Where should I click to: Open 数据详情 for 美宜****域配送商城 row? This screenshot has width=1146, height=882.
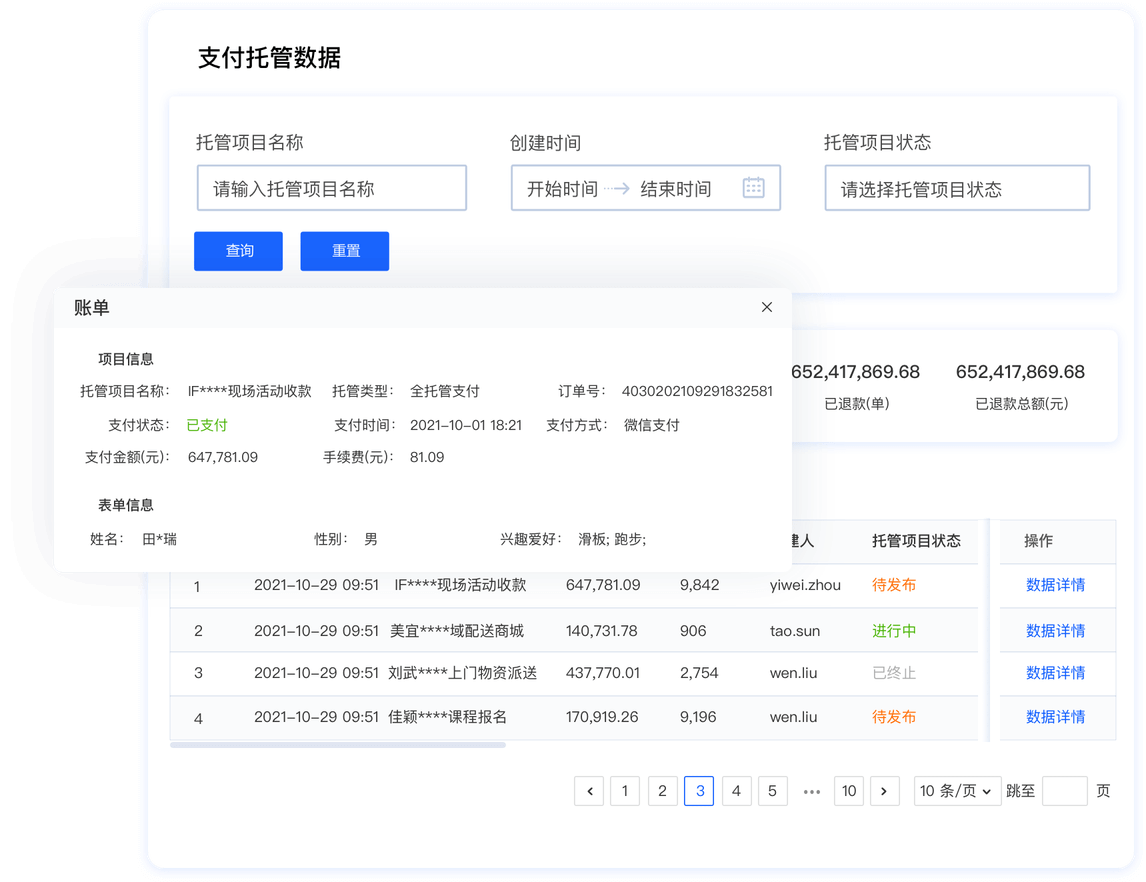[1055, 631]
